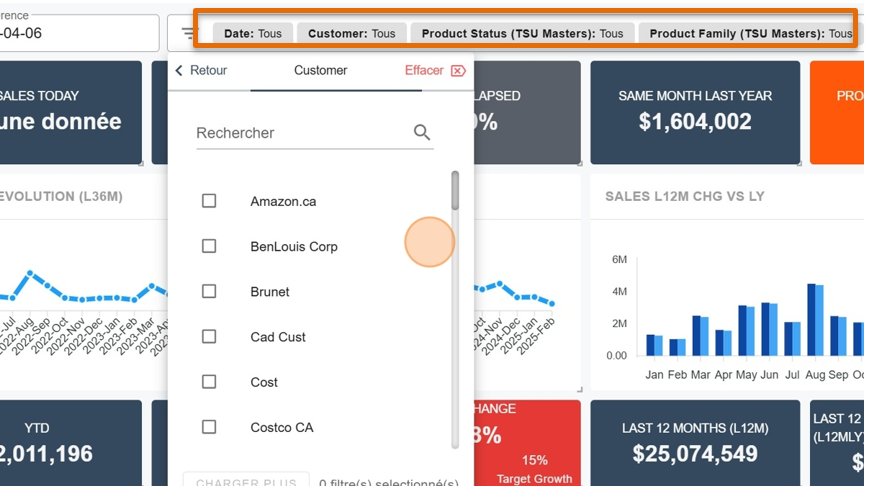Screen dimensions: 877x487
Task: Check the Cost customer checkbox
Action: [209, 382]
